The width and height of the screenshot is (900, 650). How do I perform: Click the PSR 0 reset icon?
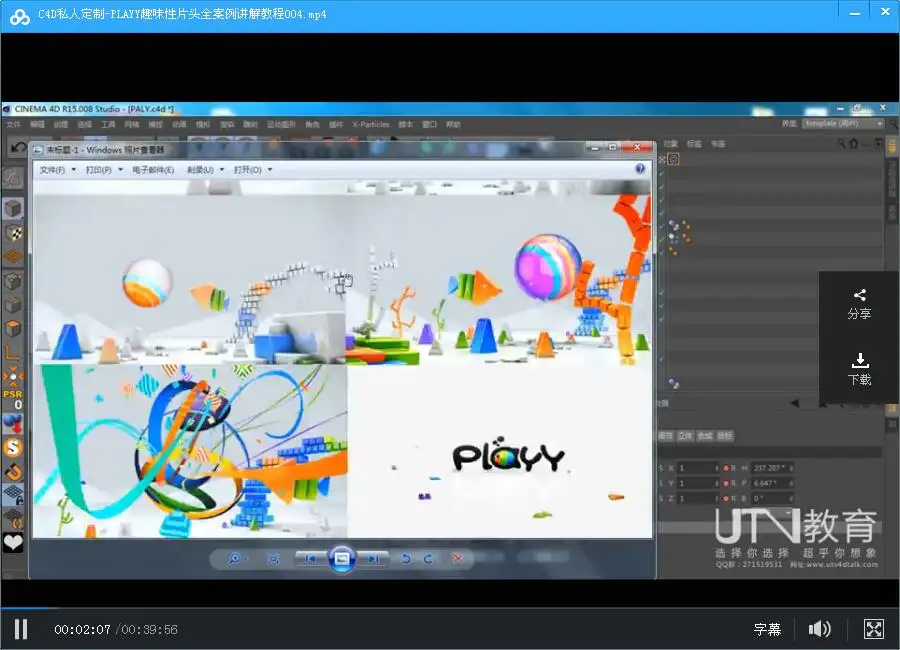[x=13, y=399]
